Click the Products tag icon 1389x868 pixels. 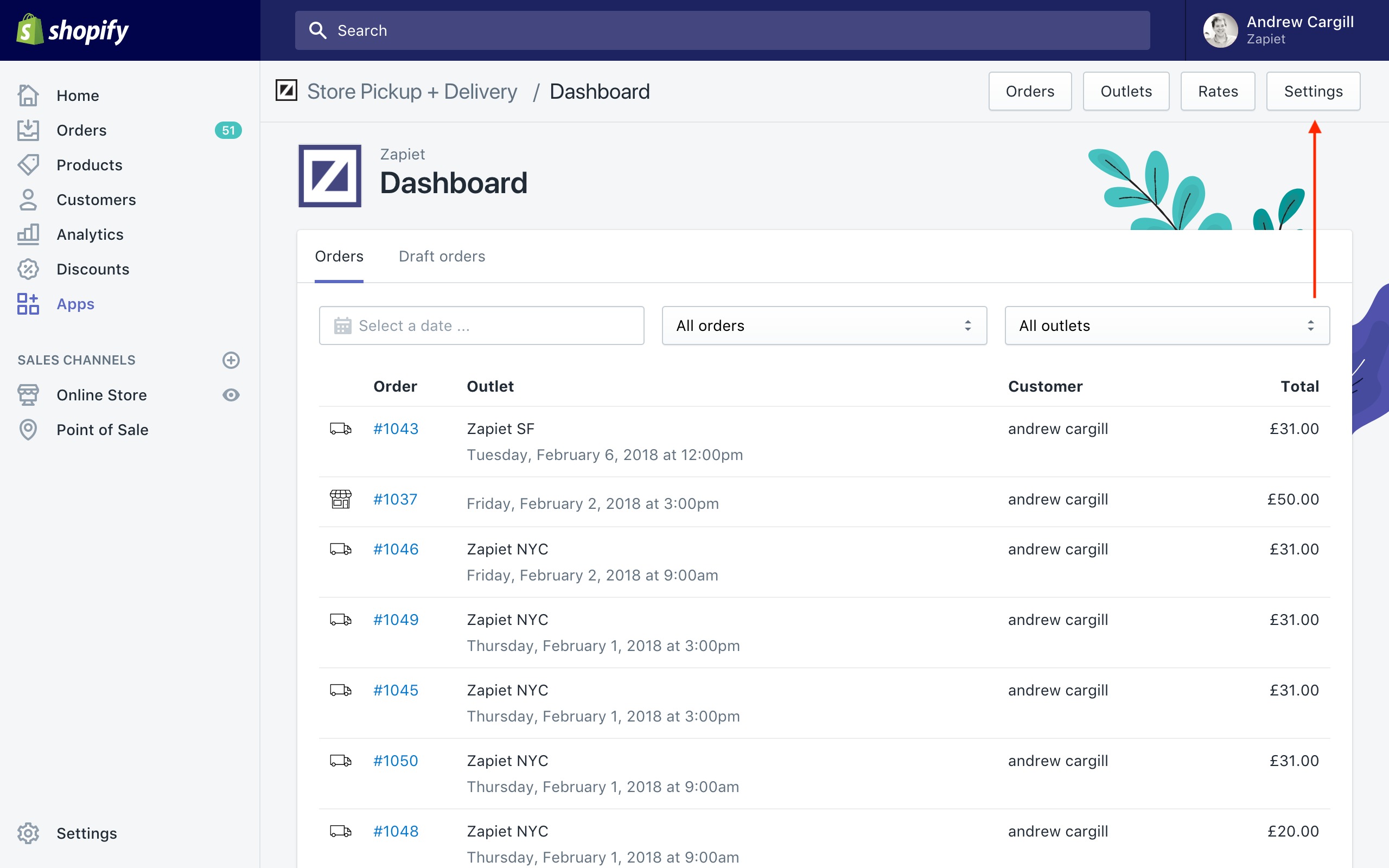(x=28, y=165)
